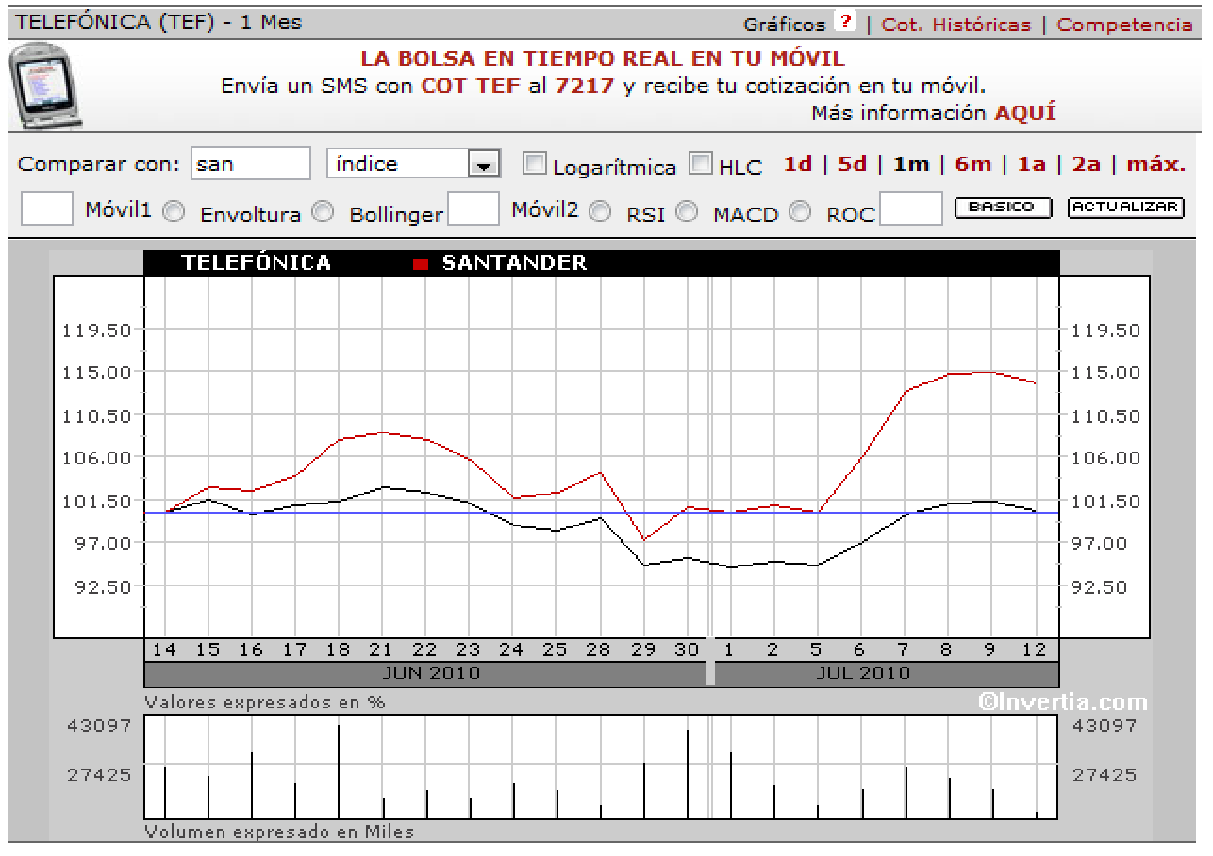The image size is (1213, 856).
Task: Click the Móvil1 period input box
Action: tap(47, 208)
